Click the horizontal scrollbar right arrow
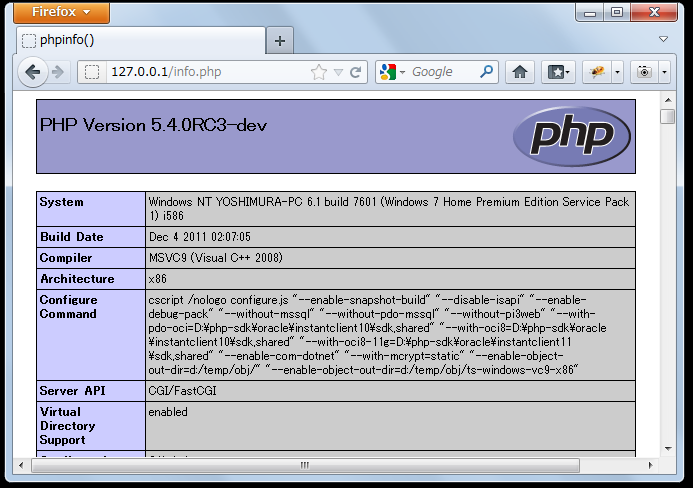 point(650,465)
